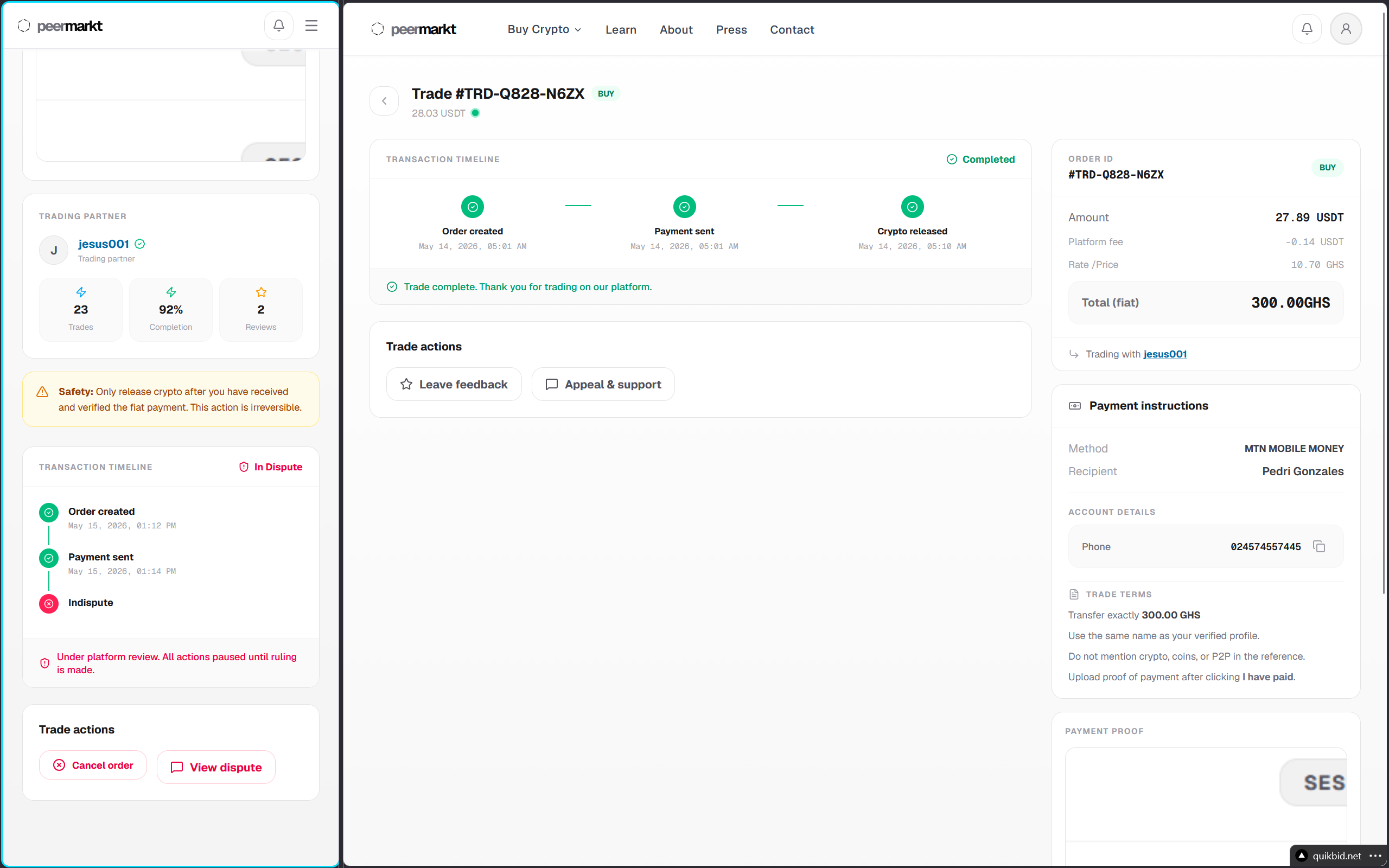Click the peermarkt logo in the right window
1389x868 pixels.
pos(414,29)
